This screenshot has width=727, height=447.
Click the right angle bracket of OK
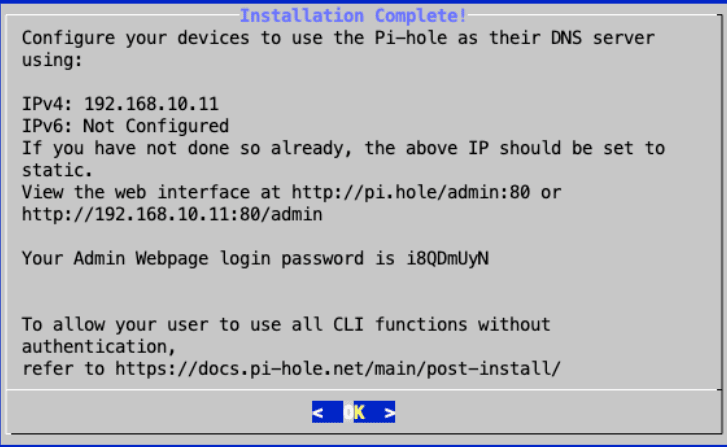pos(389,412)
